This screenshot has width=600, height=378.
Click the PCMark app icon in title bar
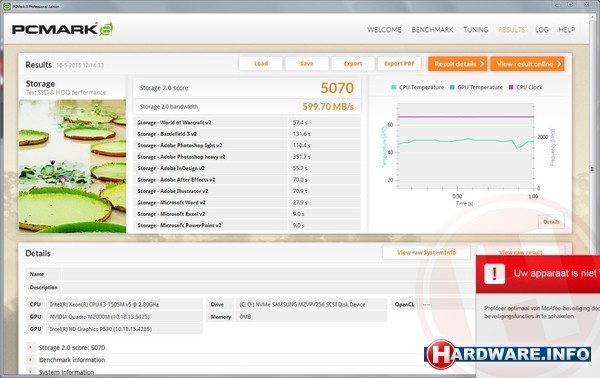pos(7,6)
